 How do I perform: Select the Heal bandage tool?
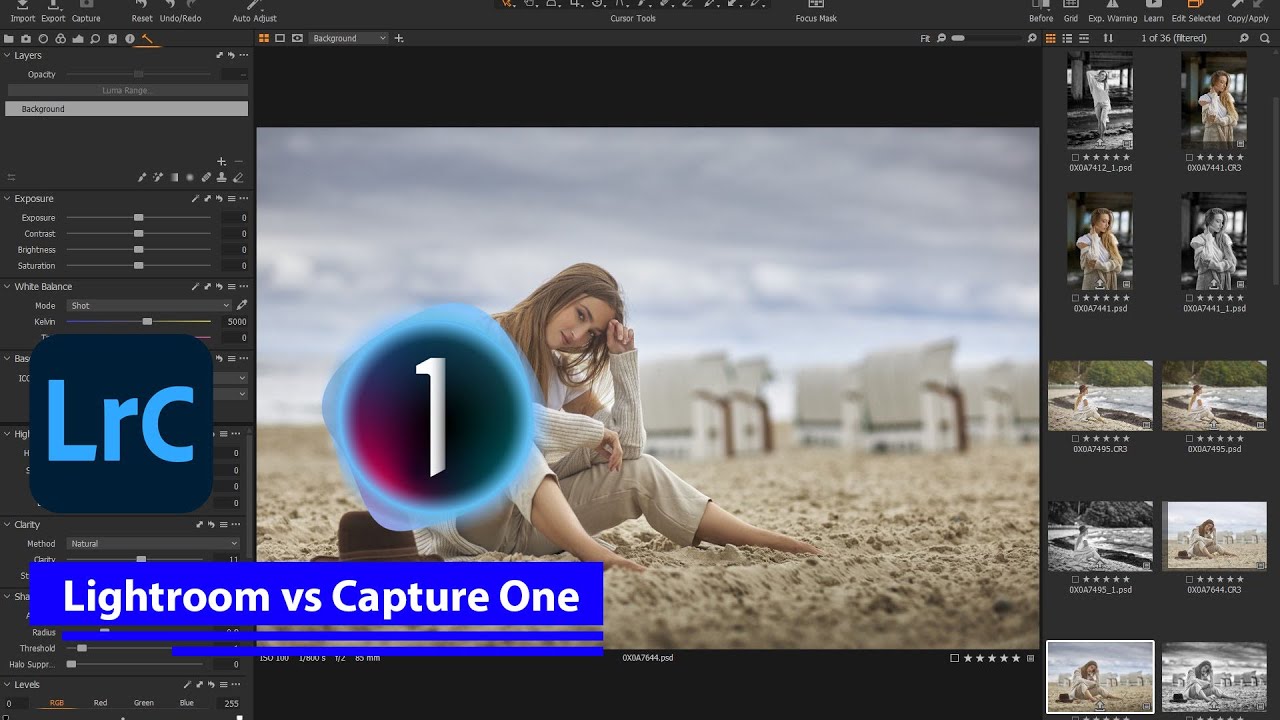click(x=206, y=177)
